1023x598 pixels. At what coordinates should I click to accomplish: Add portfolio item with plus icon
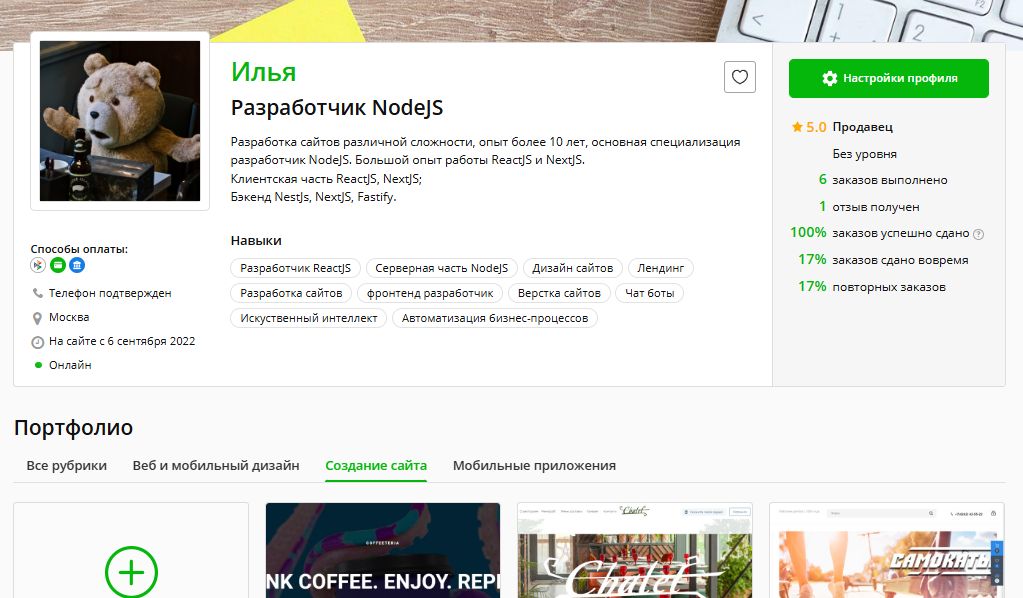click(x=131, y=573)
